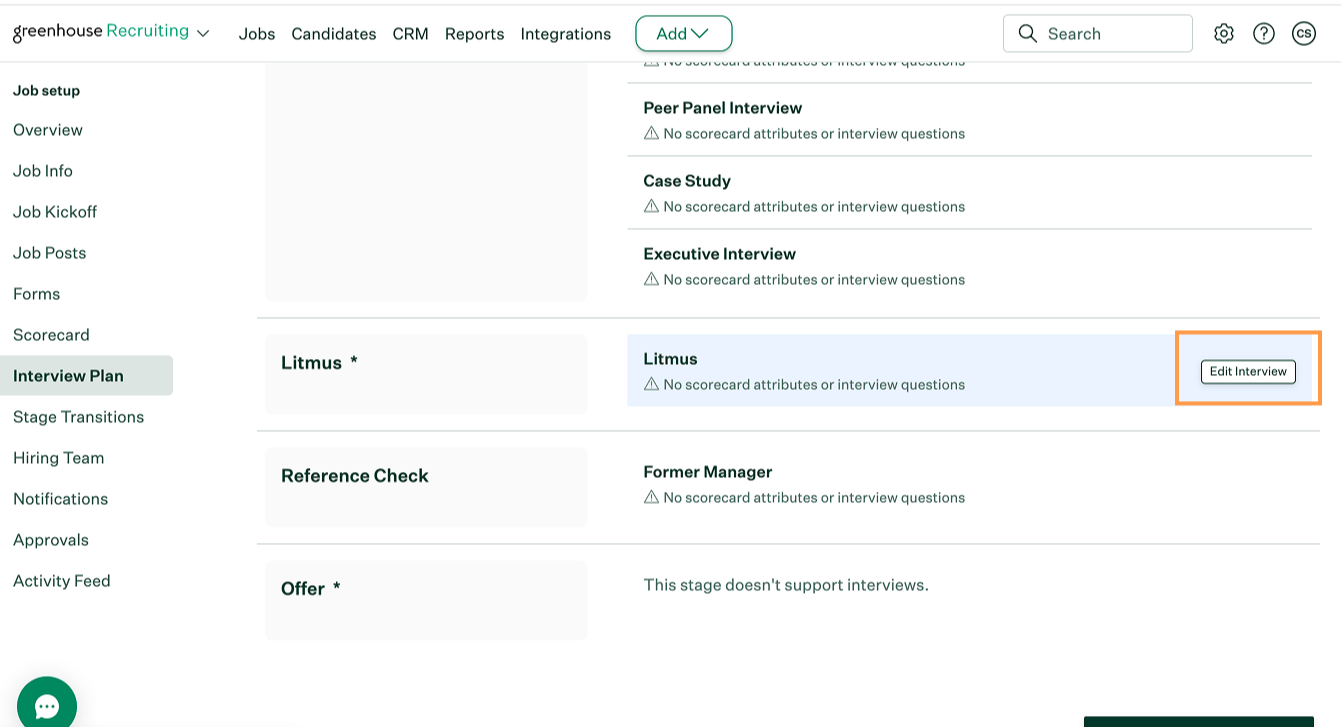Click the Litmus interview warning triangle
Screen dimensions: 1341x727
tap(651, 384)
